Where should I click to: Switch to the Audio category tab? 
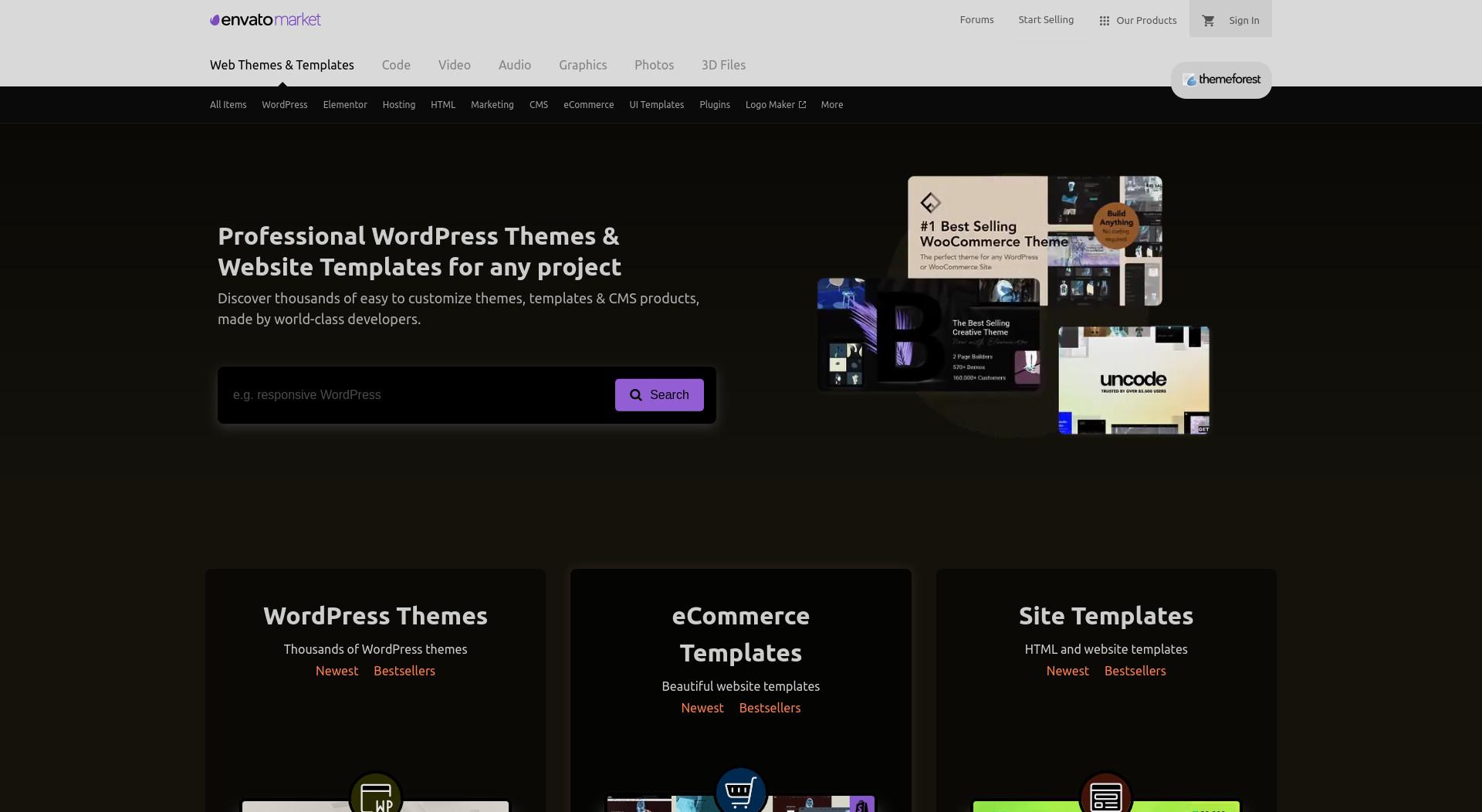tap(515, 65)
